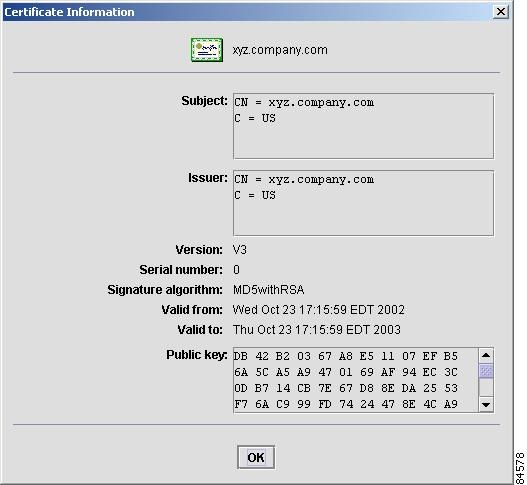Screen dimensions: 527x485
Task: Select the xyz.company.com heading text
Action: [280, 50]
